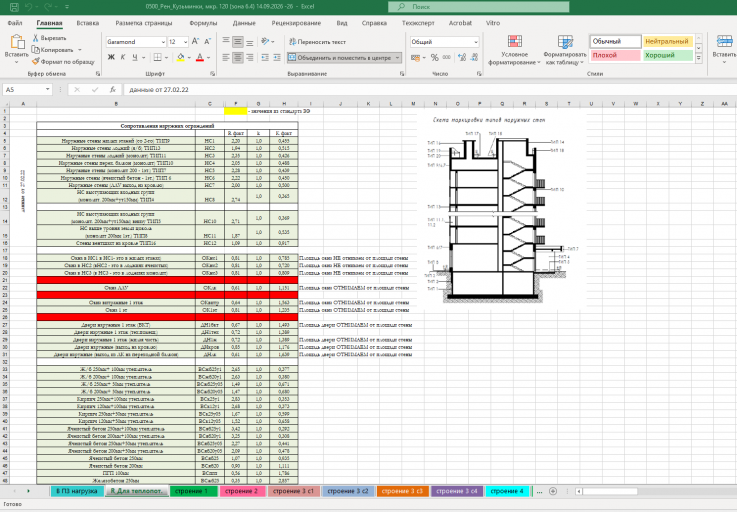Viewport: 737px width, 512px height.
Task: Open the Общий number format dropdown
Action: click(476, 42)
